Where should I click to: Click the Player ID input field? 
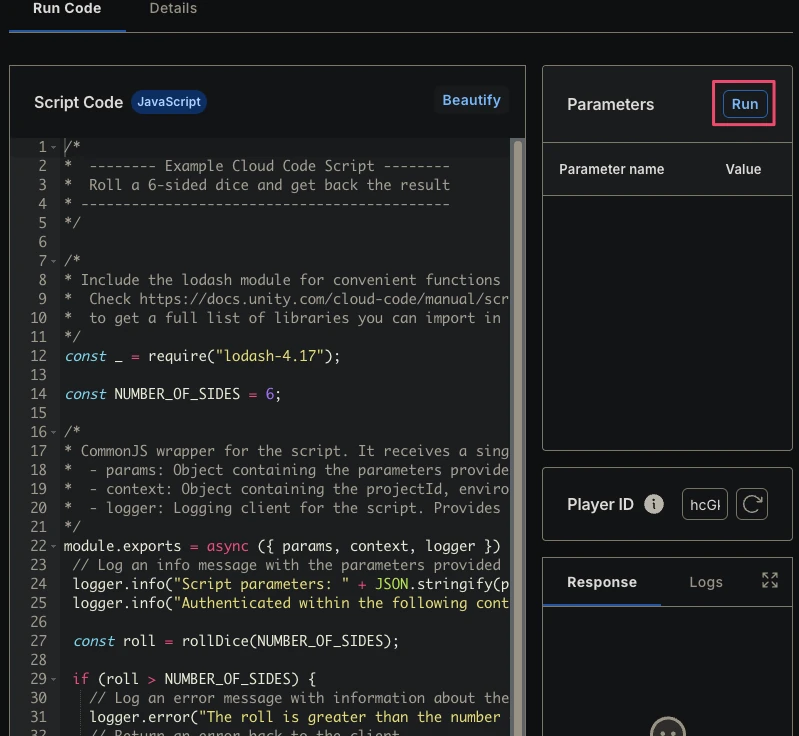point(705,504)
